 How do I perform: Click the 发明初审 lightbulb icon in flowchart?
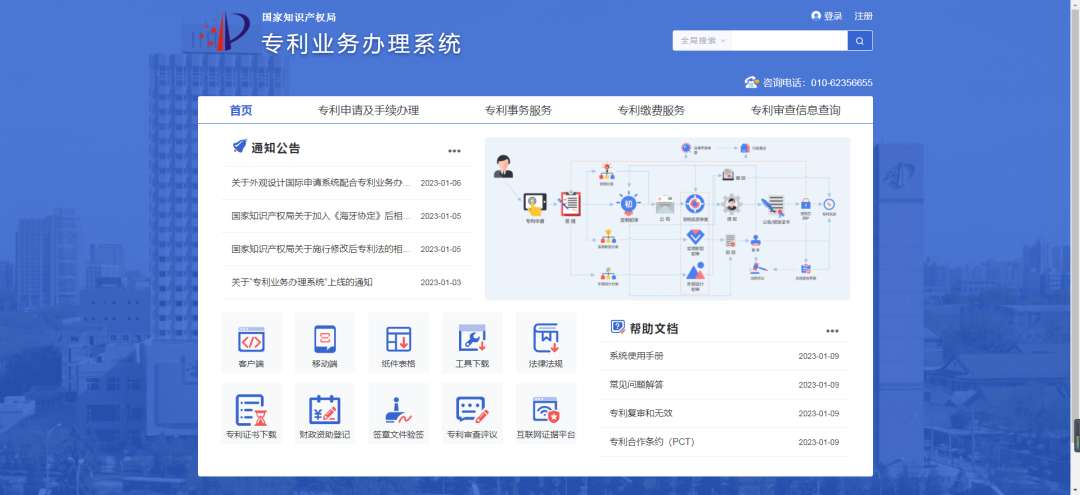tap(628, 204)
